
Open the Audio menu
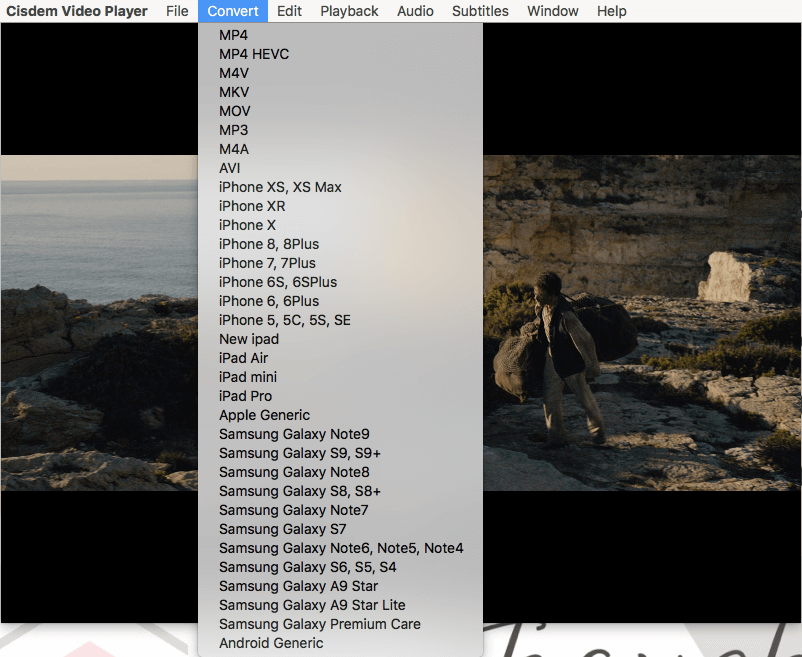click(415, 11)
